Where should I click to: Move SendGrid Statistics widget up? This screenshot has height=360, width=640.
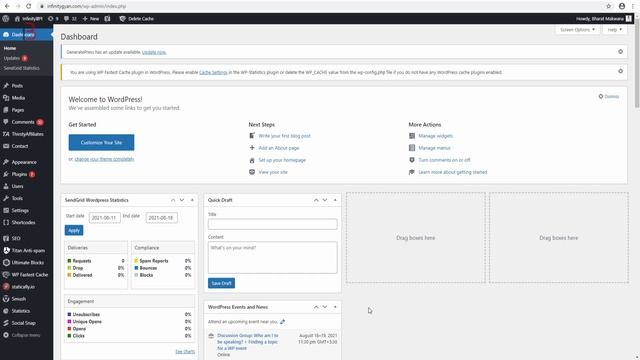click(x=173, y=200)
